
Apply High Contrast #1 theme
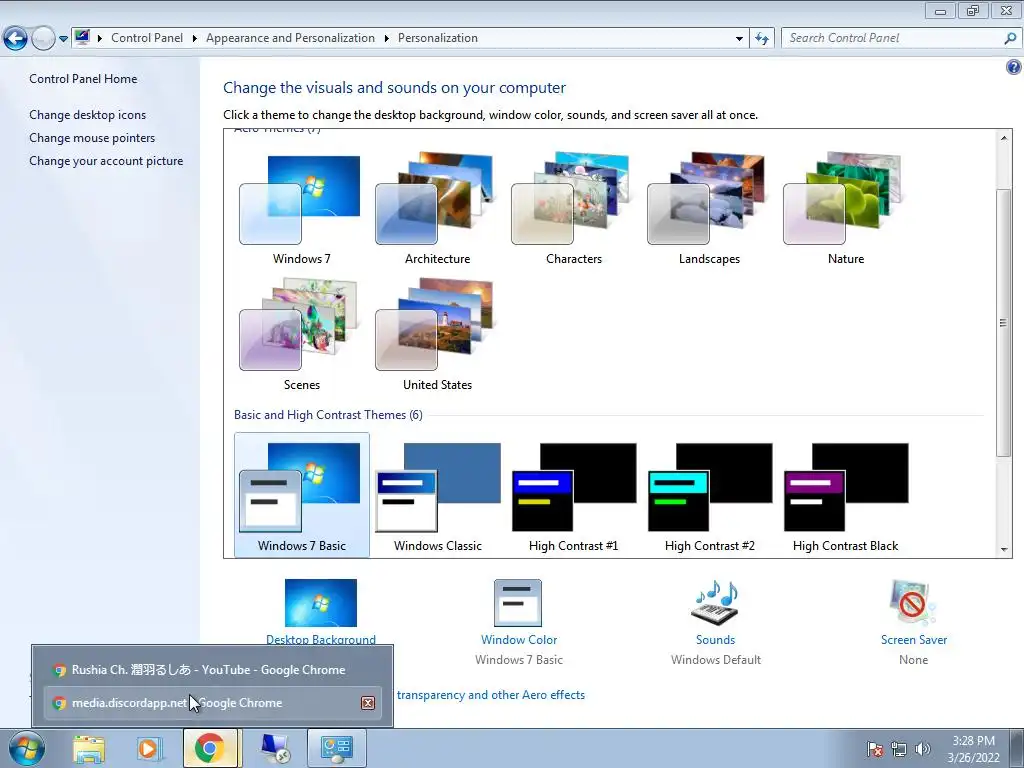click(573, 495)
